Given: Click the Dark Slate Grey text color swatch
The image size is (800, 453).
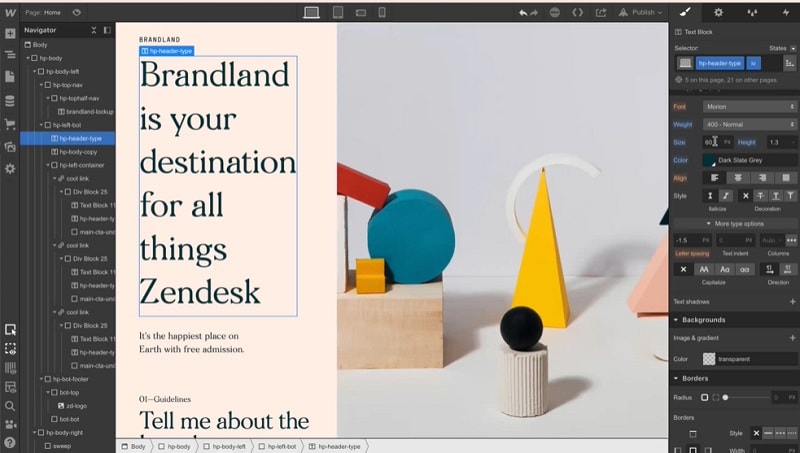Looking at the screenshot, I should tap(709, 160).
